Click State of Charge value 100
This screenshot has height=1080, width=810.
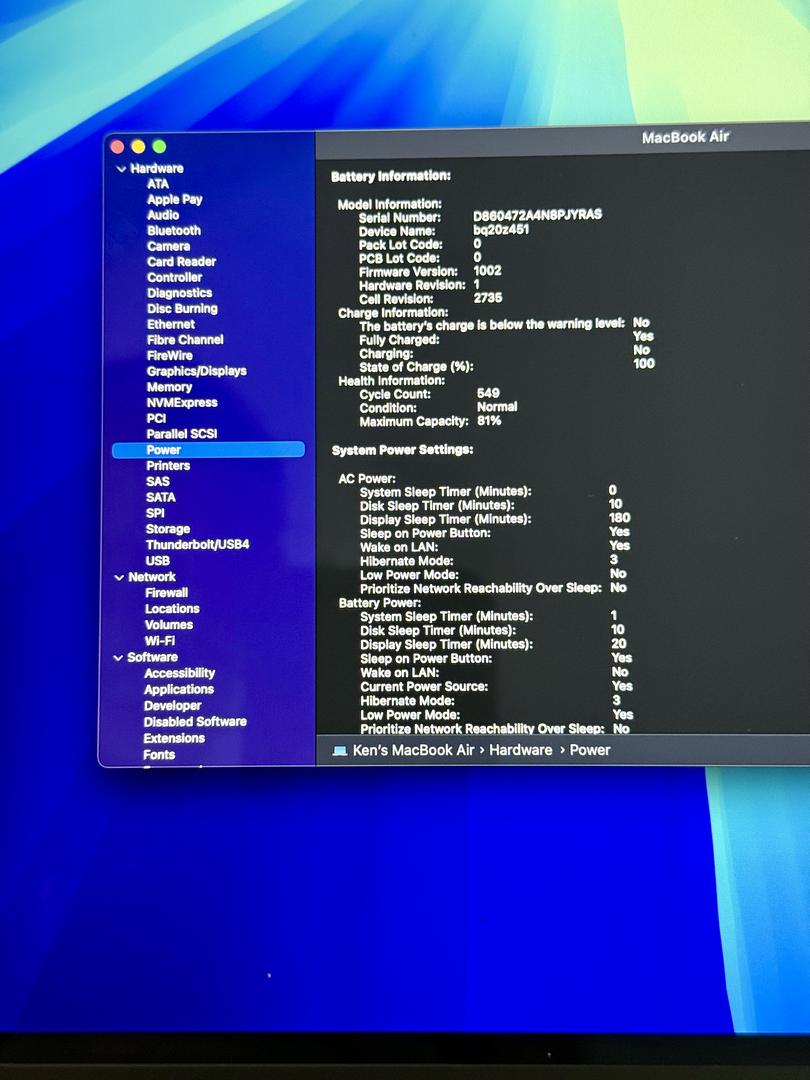[x=644, y=364]
